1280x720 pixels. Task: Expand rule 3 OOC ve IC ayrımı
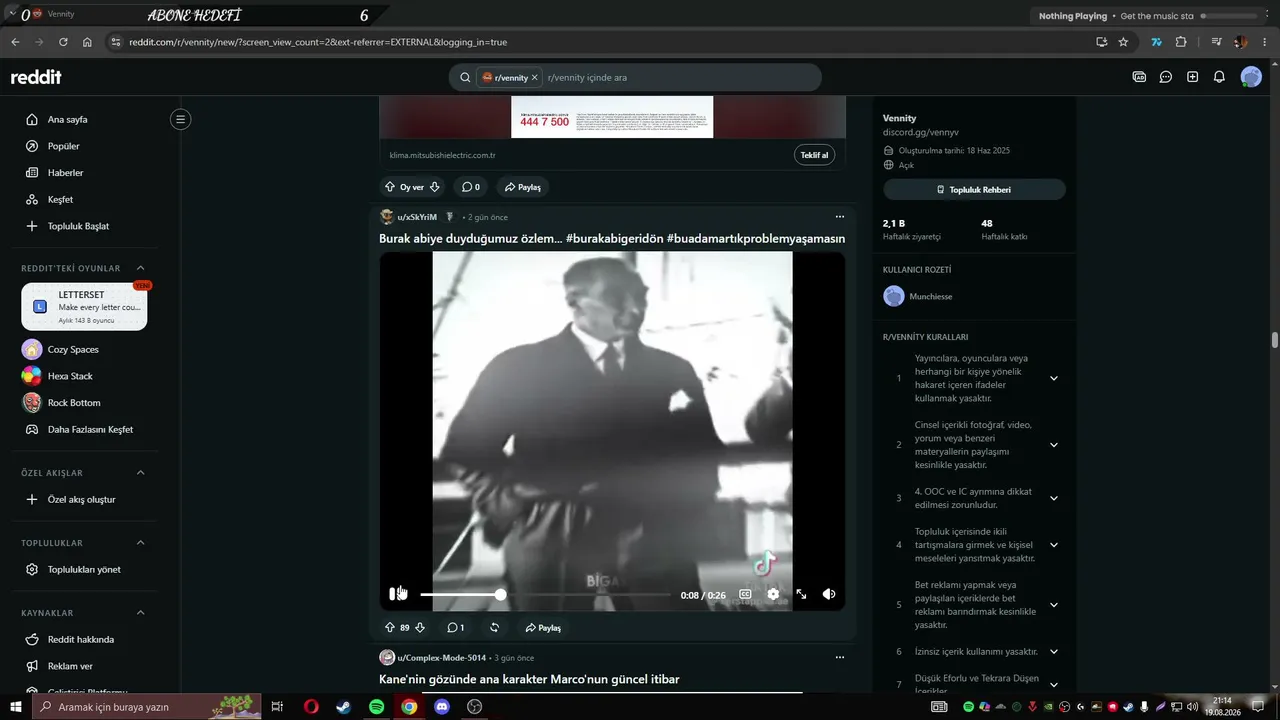point(1054,498)
